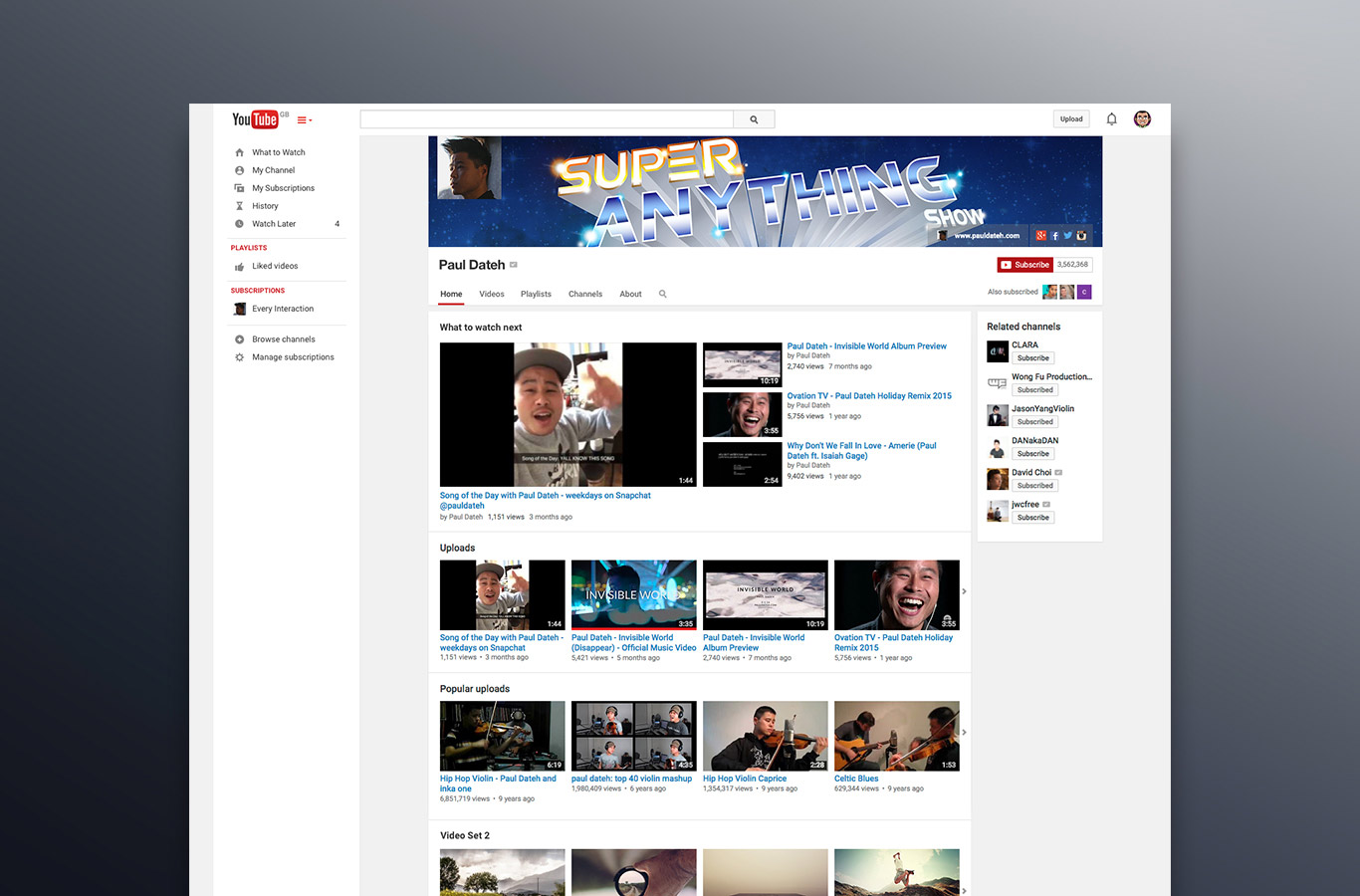The width and height of the screenshot is (1360, 896).
Task: Expand Popular uploads row with right arrow
Action: point(964,733)
